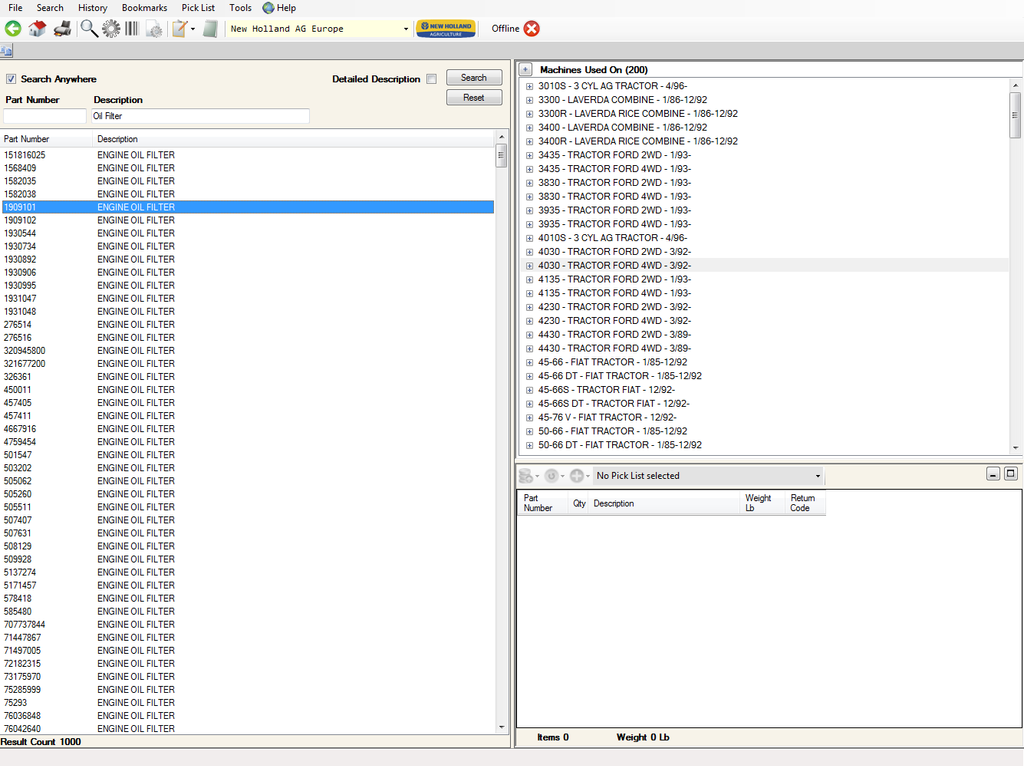The image size is (1024, 766).
Task: Click the Print icon in toolbar
Action: [62, 29]
